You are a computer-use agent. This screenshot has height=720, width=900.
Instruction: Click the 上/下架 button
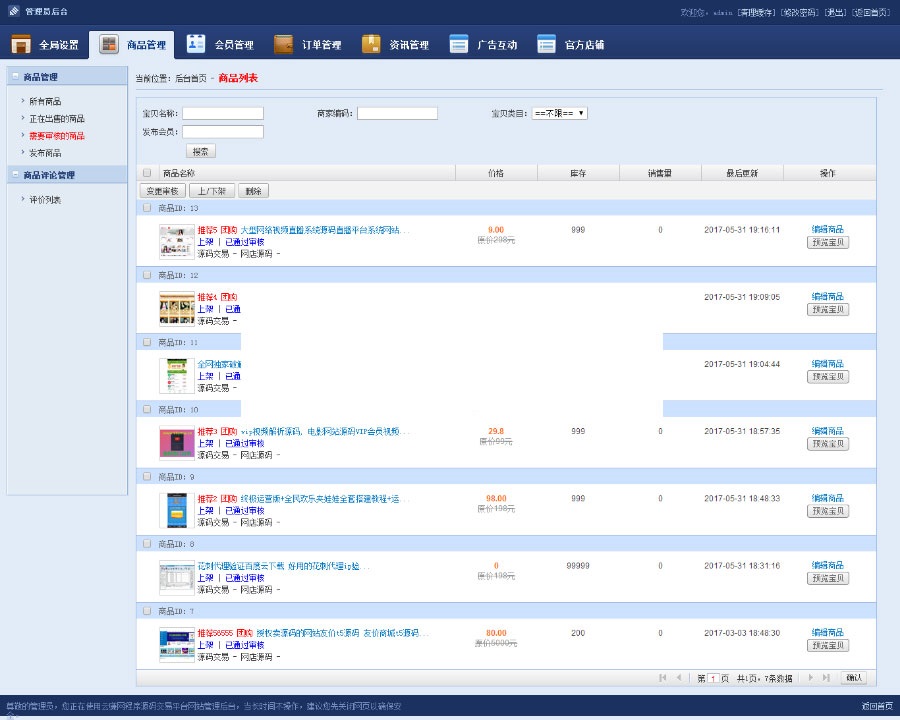(212, 191)
